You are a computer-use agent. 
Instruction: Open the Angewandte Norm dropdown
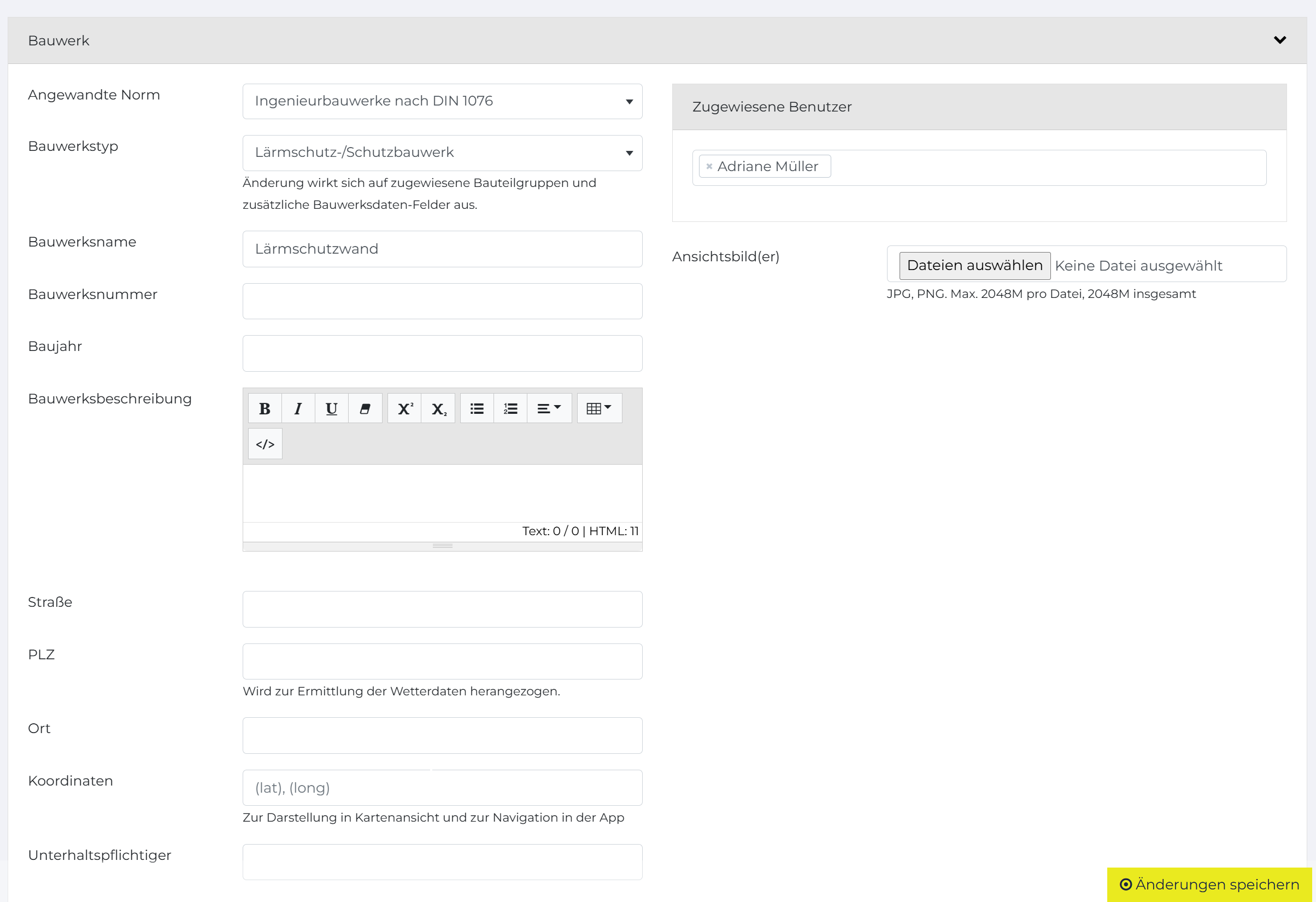tap(442, 102)
